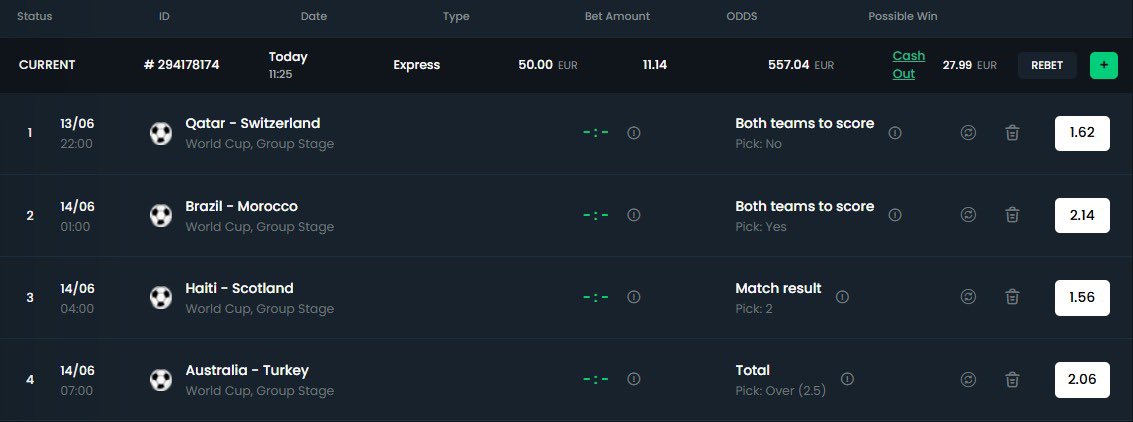Viewport: 1133px width, 422px height.
Task: Swap the Qatar - Switzerland selection icon
Action: point(968,133)
